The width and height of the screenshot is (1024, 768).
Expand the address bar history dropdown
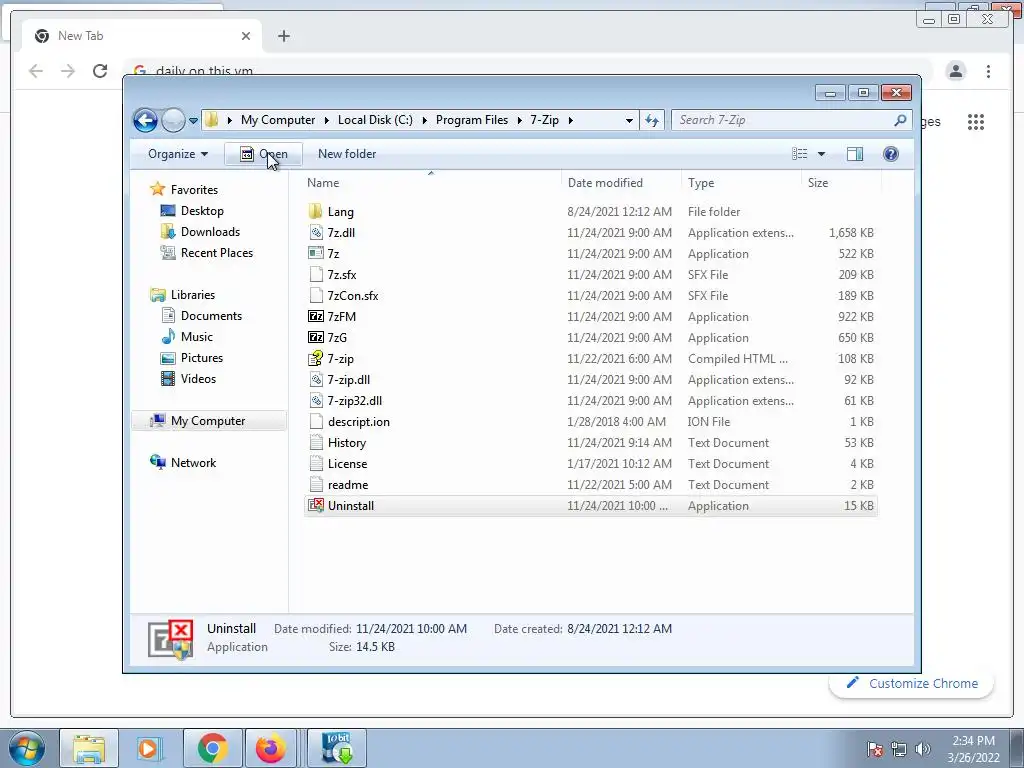coord(629,120)
